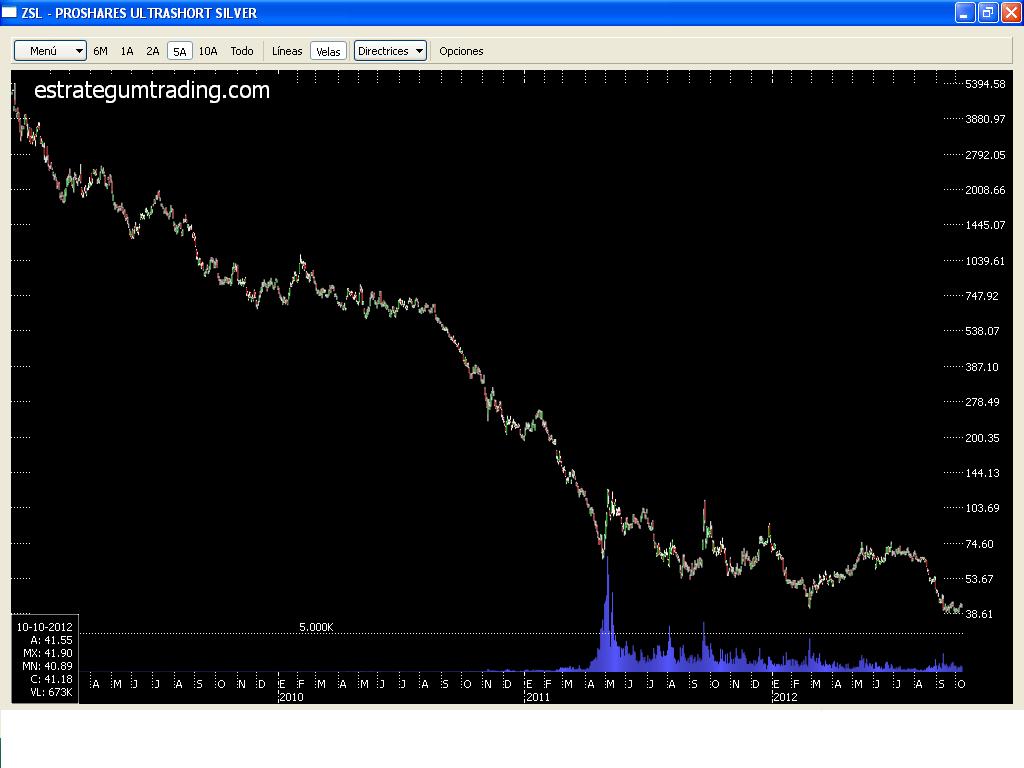
Task: Click the 1445.07 price axis label
Action: (985, 225)
